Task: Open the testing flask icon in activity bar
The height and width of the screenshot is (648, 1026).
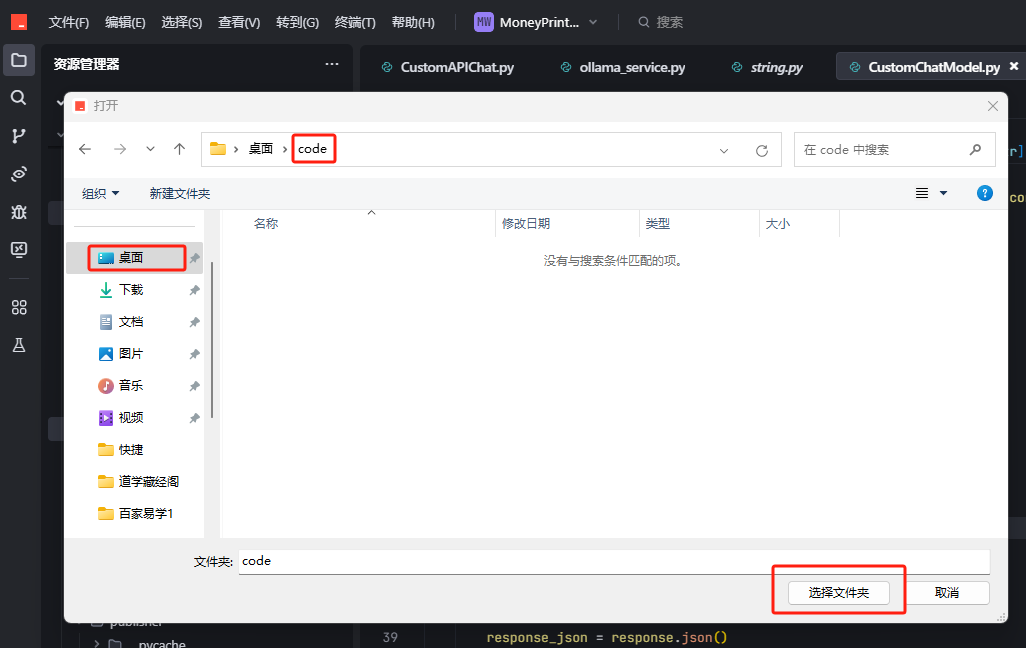Action: (19, 345)
